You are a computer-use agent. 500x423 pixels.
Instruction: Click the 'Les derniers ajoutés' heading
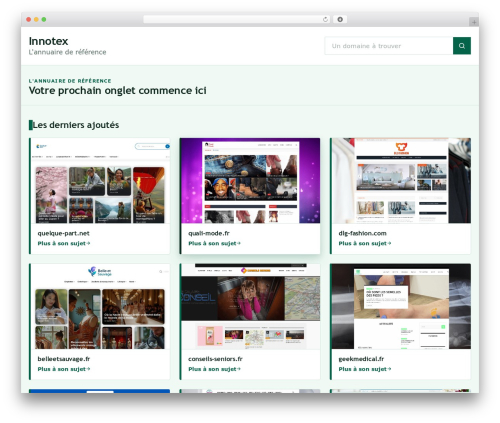coord(76,125)
